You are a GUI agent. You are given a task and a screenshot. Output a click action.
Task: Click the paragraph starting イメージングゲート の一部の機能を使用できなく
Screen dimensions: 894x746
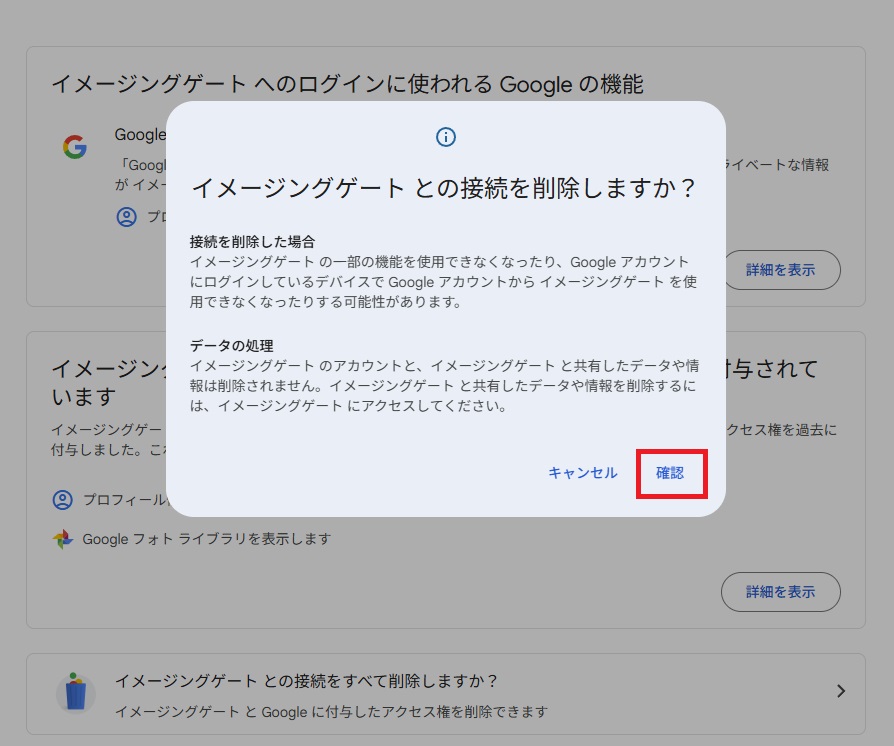click(x=444, y=282)
